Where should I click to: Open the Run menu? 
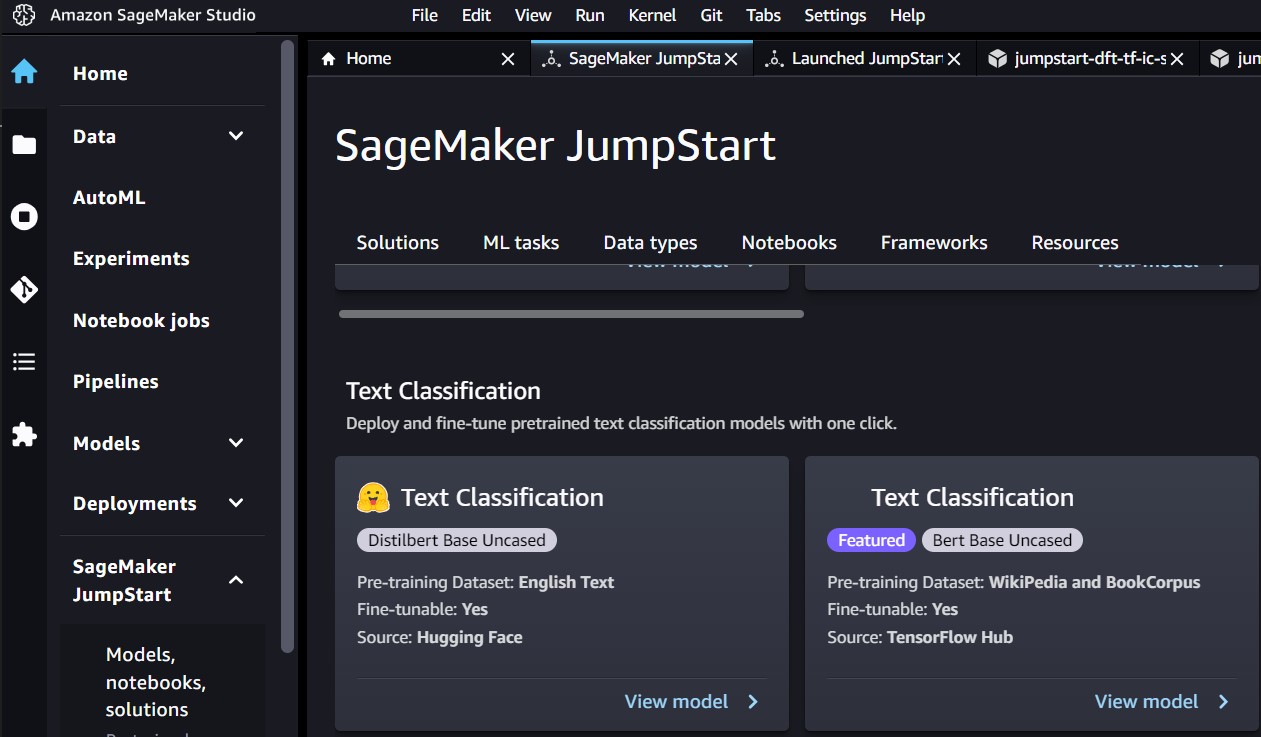coord(590,15)
